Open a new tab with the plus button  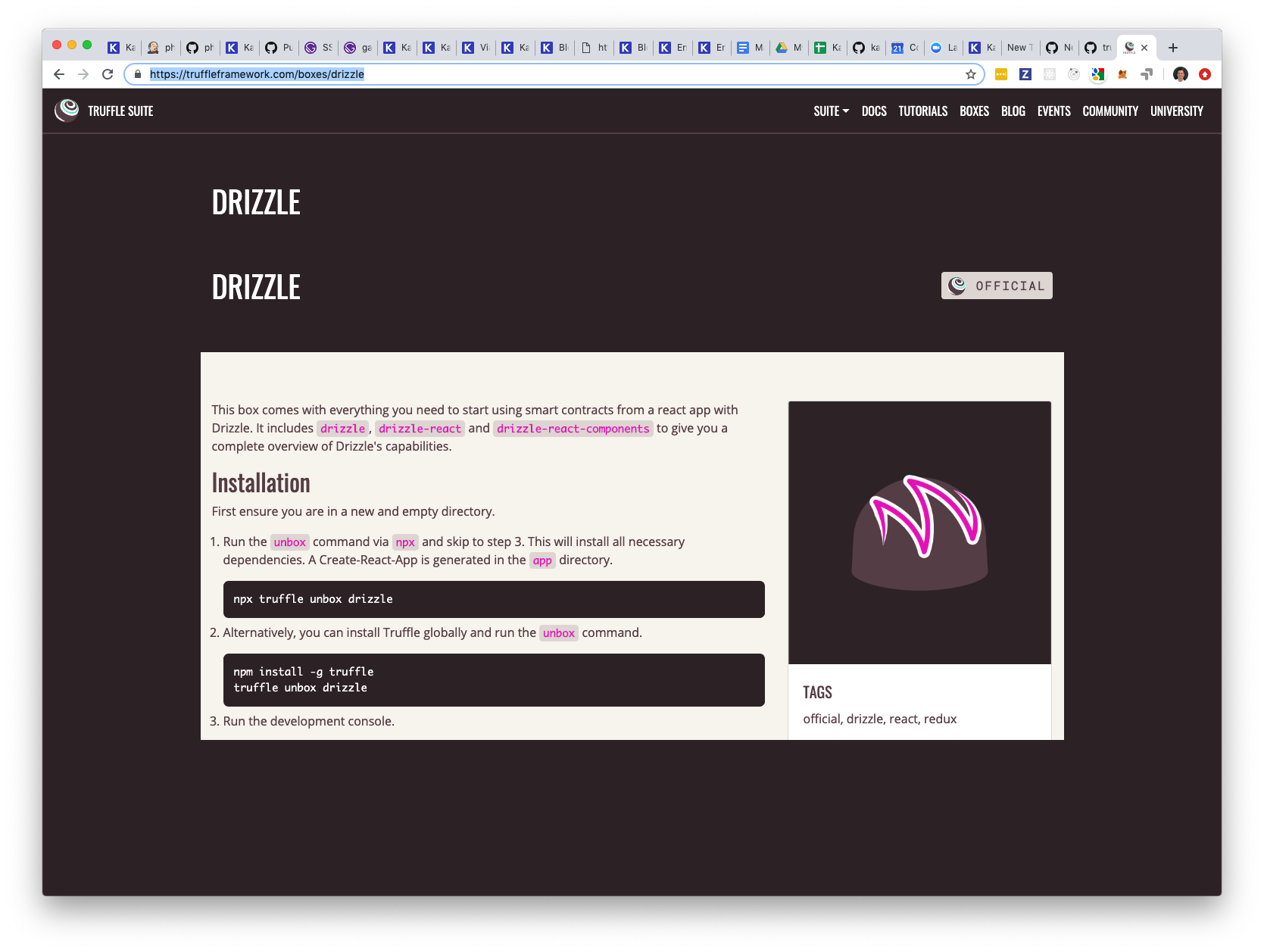[1172, 47]
